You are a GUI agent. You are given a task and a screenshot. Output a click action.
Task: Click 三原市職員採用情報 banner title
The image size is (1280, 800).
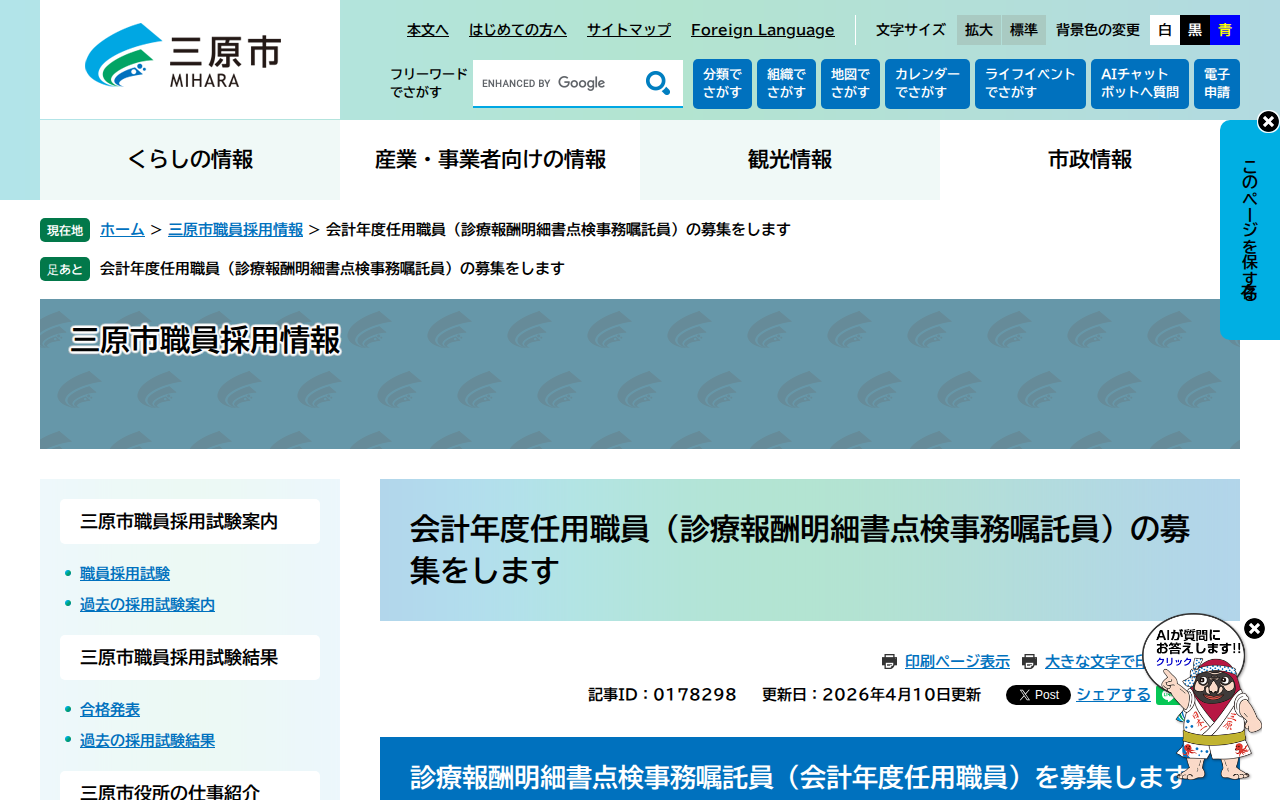[x=205, y=340]
